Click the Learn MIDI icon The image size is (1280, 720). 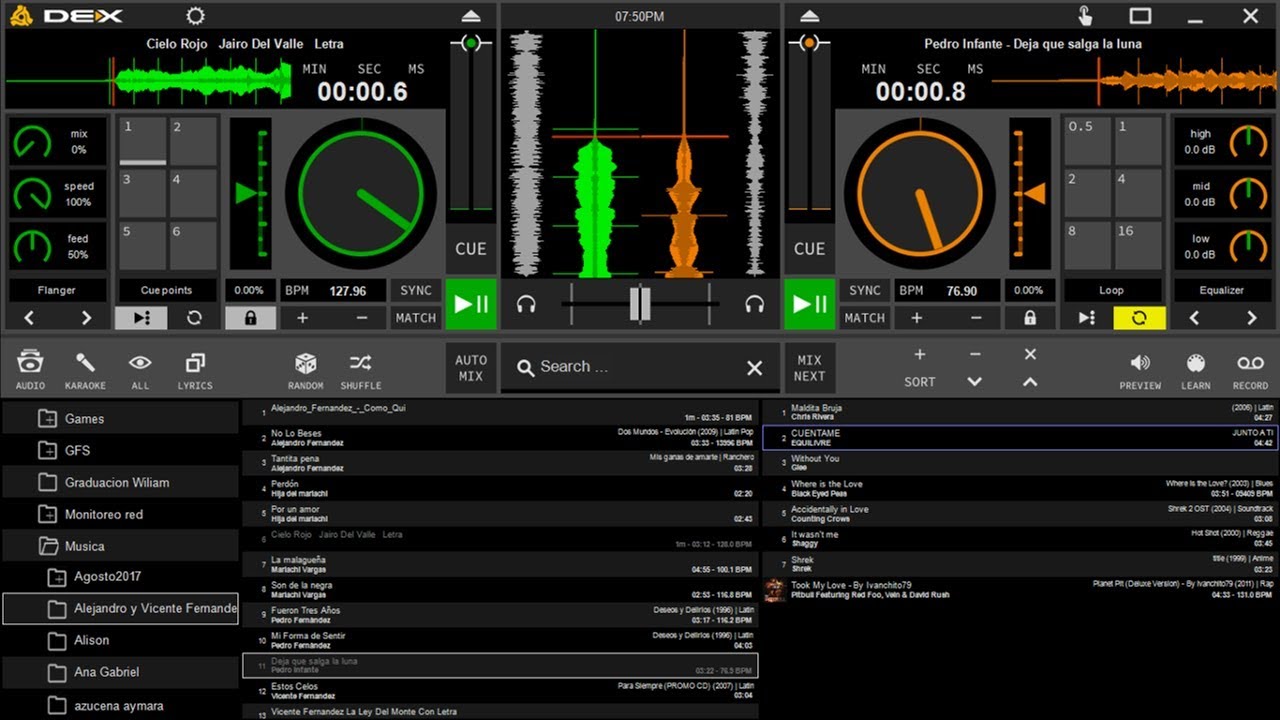[x=1195, y=368]
